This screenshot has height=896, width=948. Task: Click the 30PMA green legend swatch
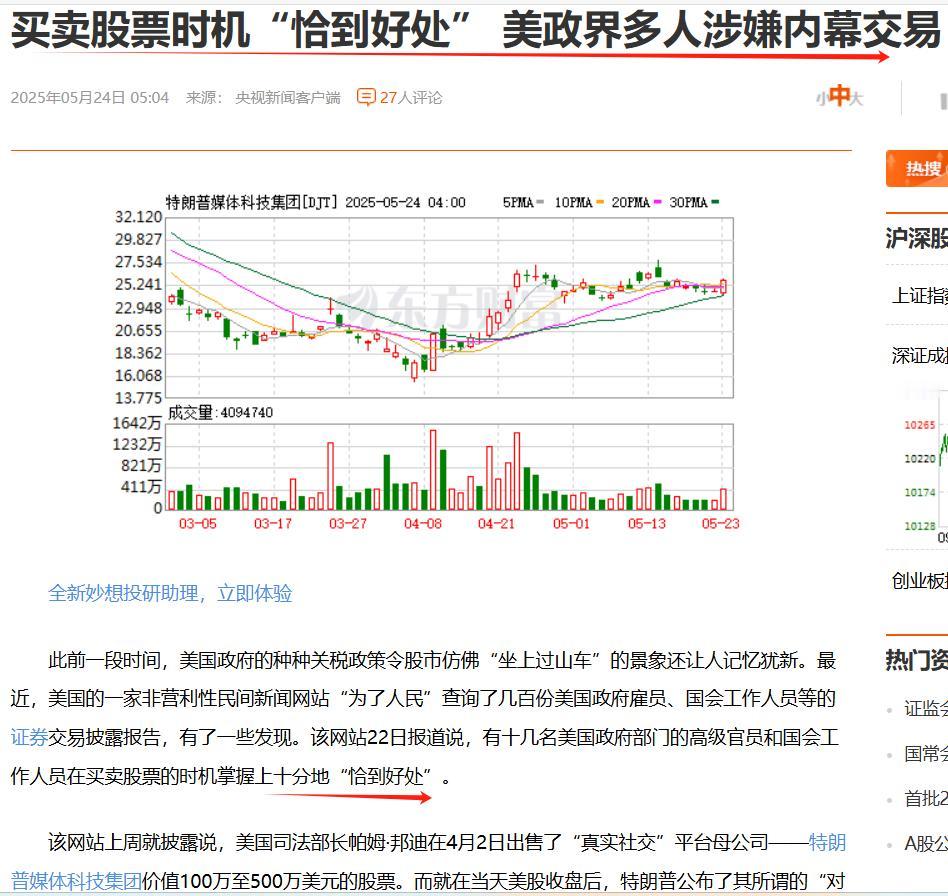(715, 202)
